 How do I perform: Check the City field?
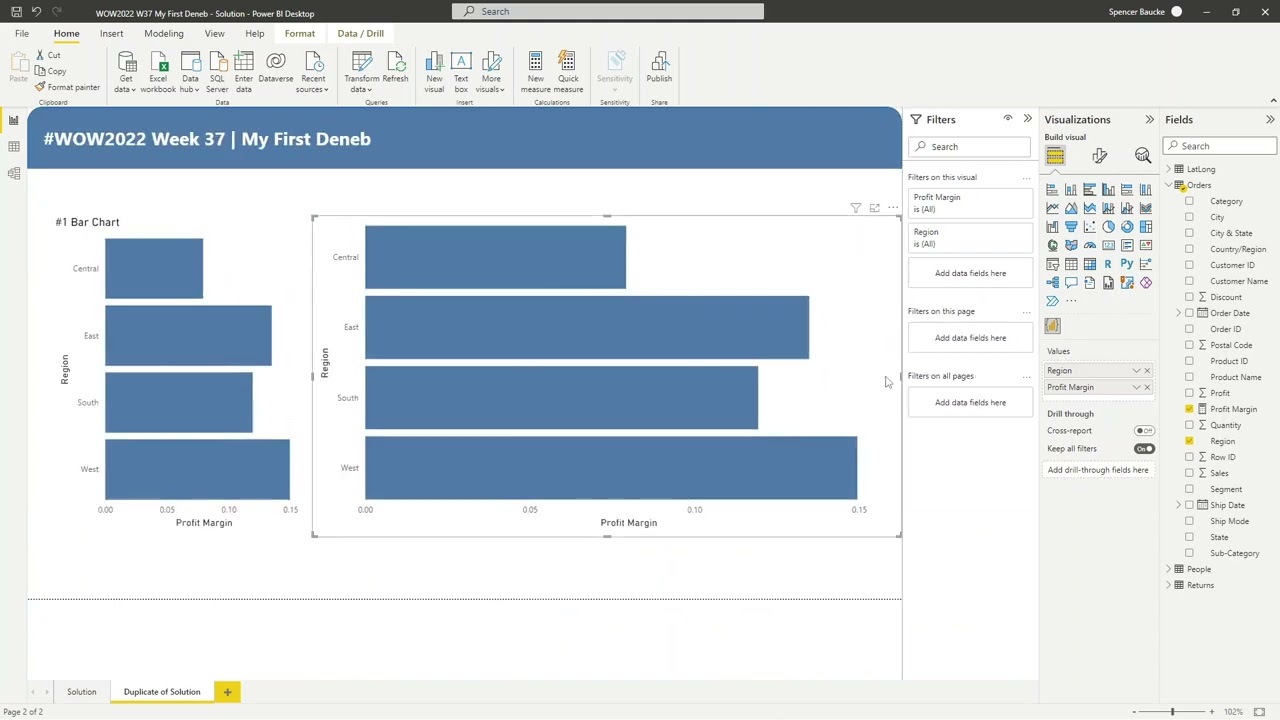[x=1189, y=217]
